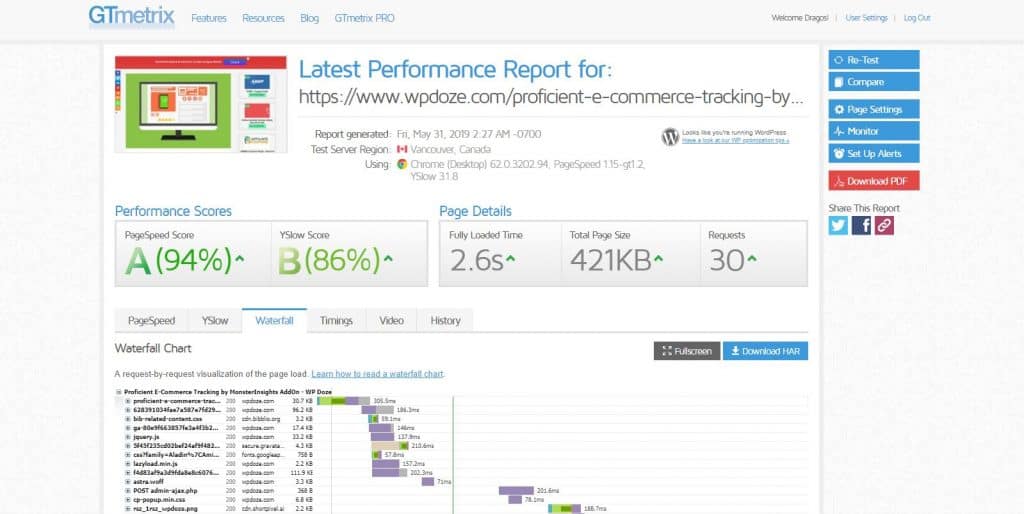Click the css?family=Aladin request name

pyautogui.click(x=176, y=455)
